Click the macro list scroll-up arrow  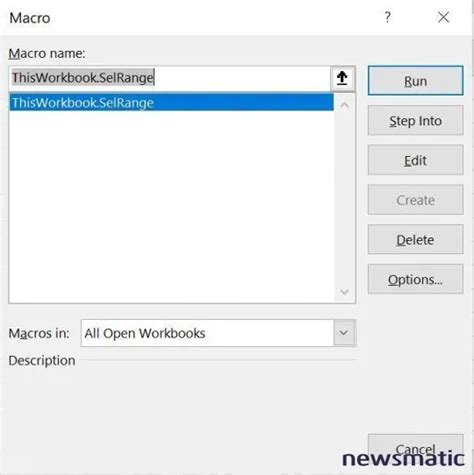tap(345, 105)
